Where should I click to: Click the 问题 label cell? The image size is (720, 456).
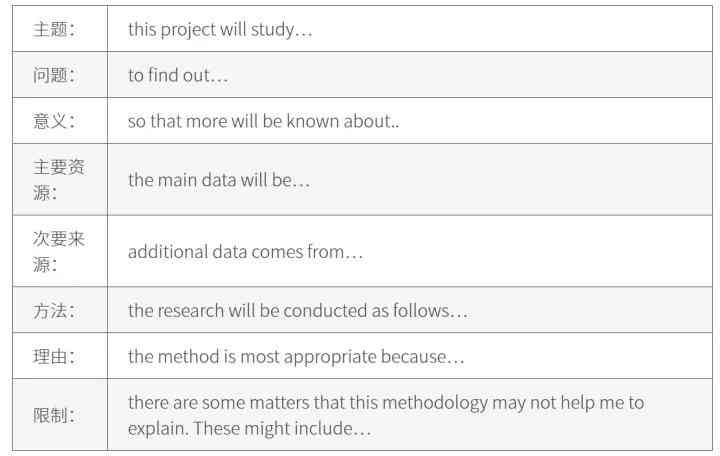pyautogui.click(x=60, y=74)
